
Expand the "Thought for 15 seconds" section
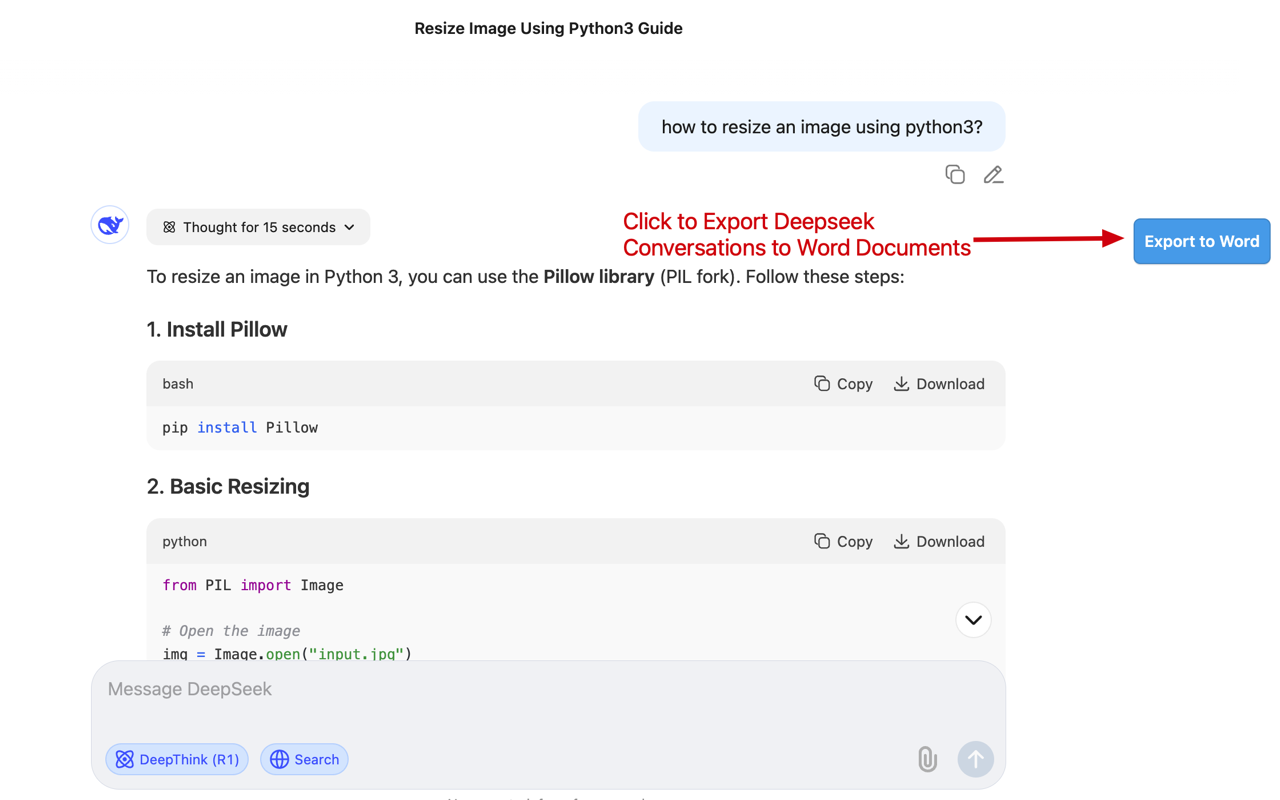258,227
